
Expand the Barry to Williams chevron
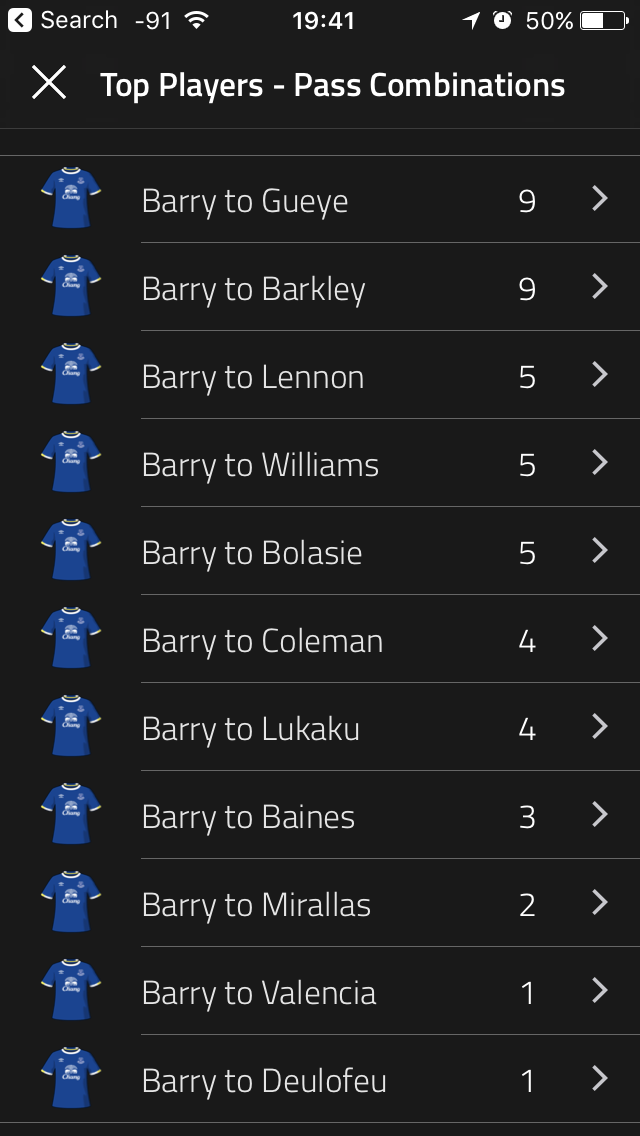599,462
